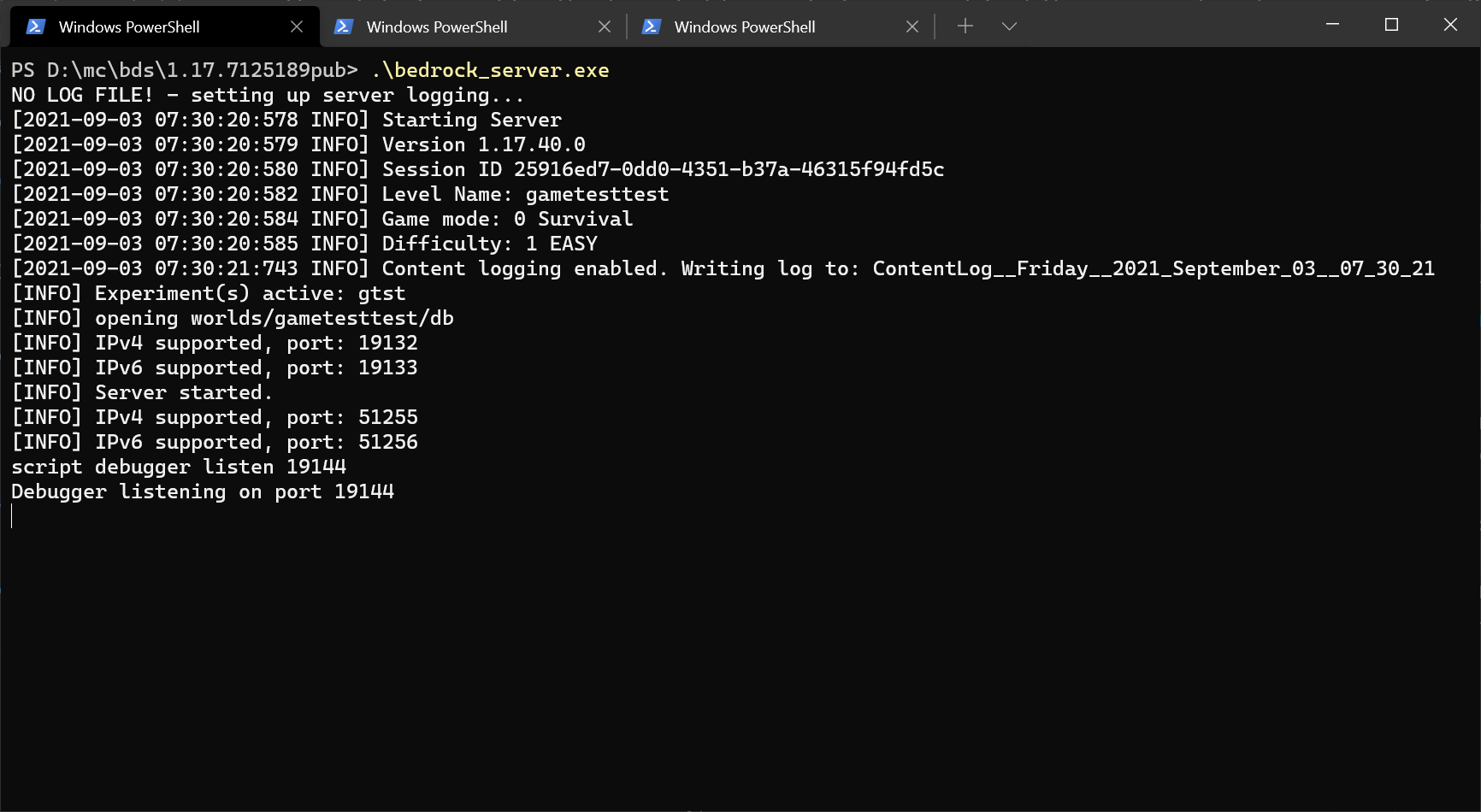This screenshot has height=812, width=1481.
Task: Click the Version 1.17.40.0 log line
Action: click(298, 144)
